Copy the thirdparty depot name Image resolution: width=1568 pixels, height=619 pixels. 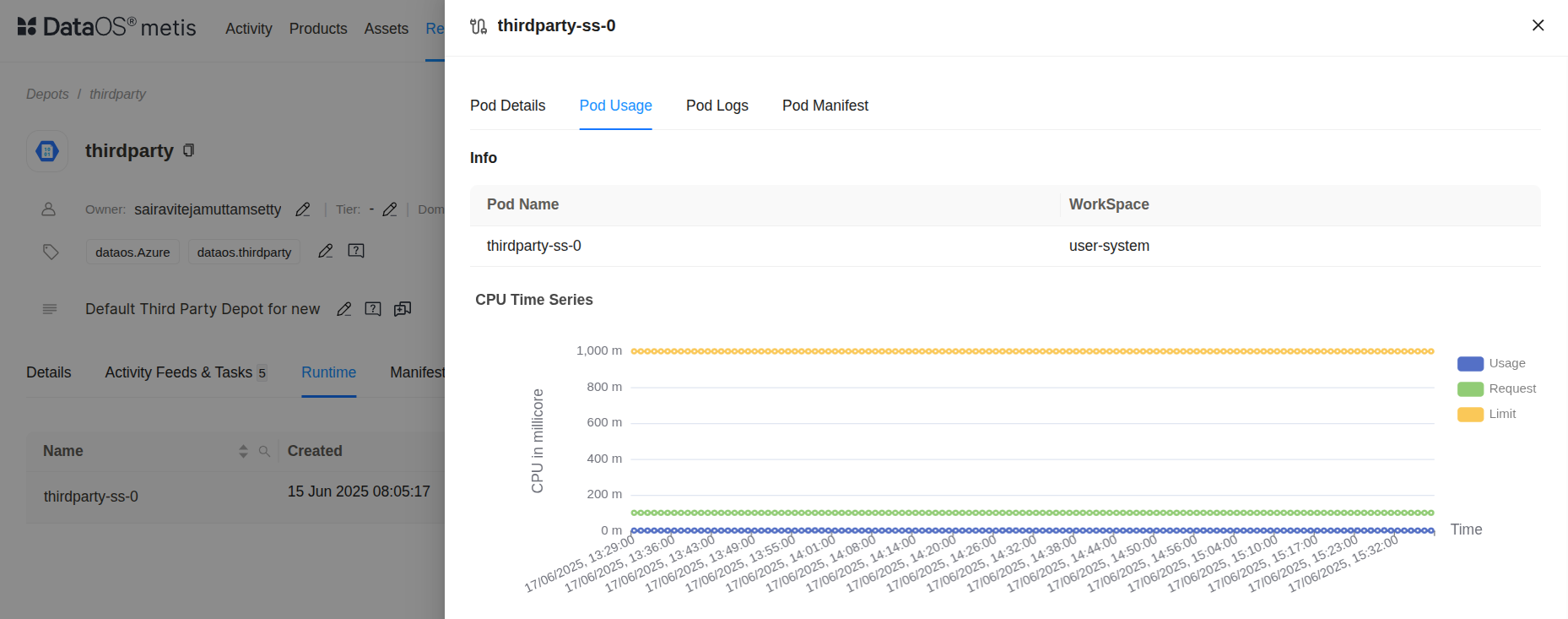click(x=189, y=150)
